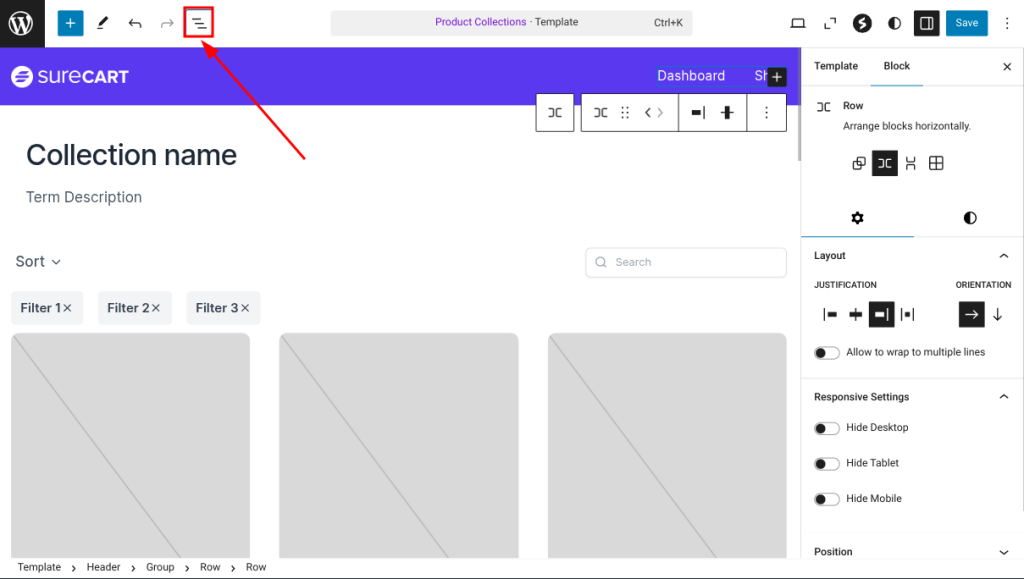Screen dimensions: 1024x579
Task: Open the Document Overview list view
Action: [x=199, y=23]
